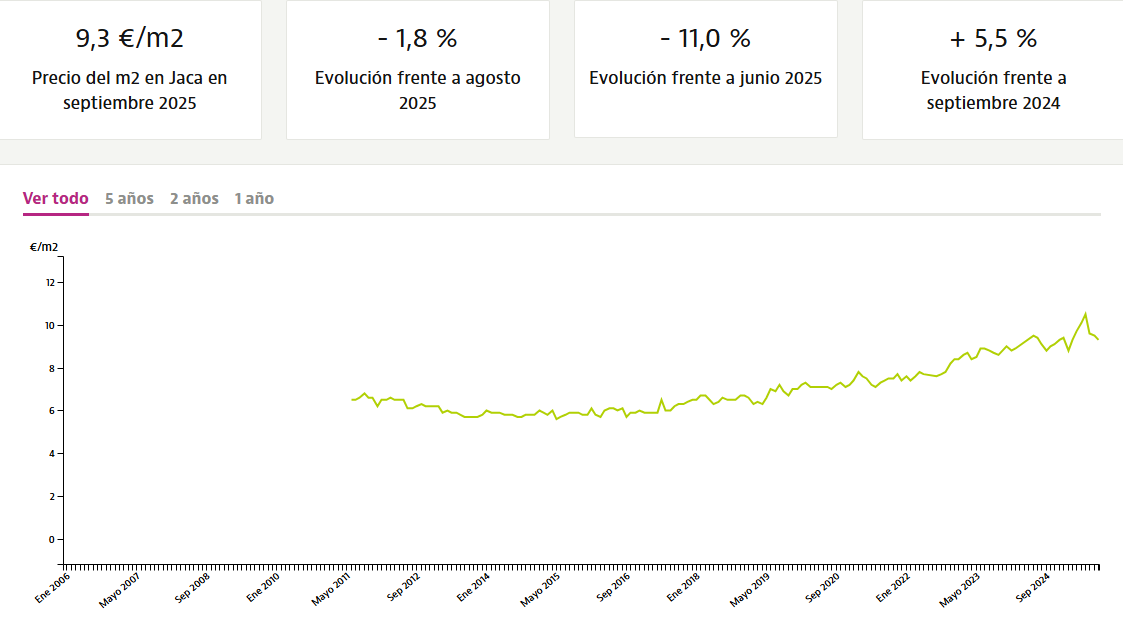Screen dimensions: 1123x631
Task: Open the "1 año" chart view
Action: [252, 198]
